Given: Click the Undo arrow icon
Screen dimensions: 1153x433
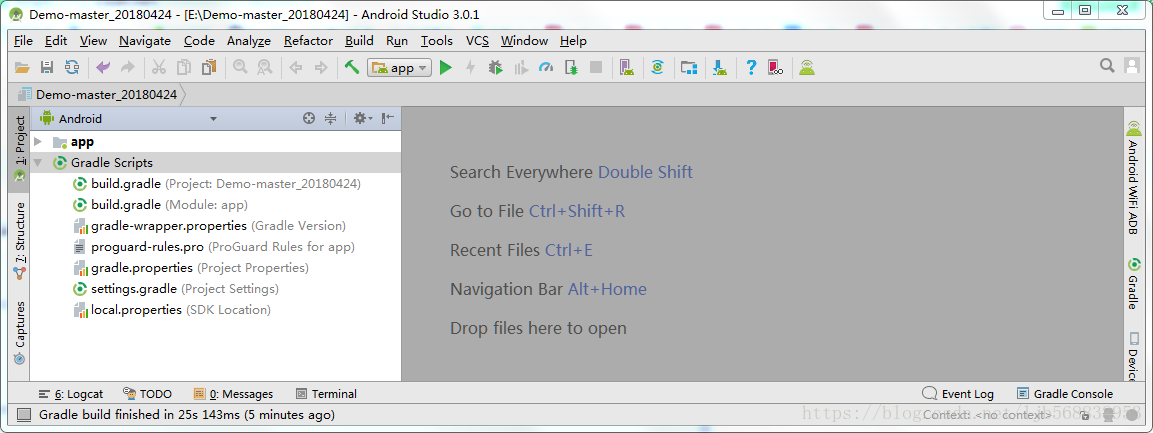Looking at the screenshot, I should click(x=103, y=68).
